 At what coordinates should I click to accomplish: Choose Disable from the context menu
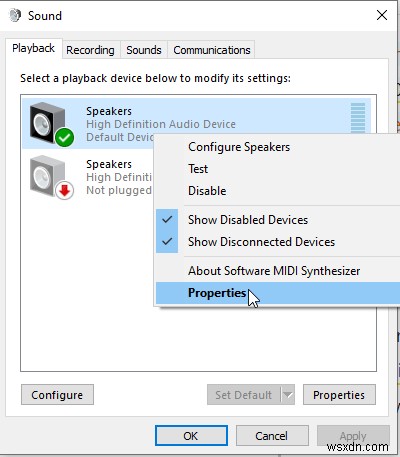pyautogui.click(x=207, y=191)
